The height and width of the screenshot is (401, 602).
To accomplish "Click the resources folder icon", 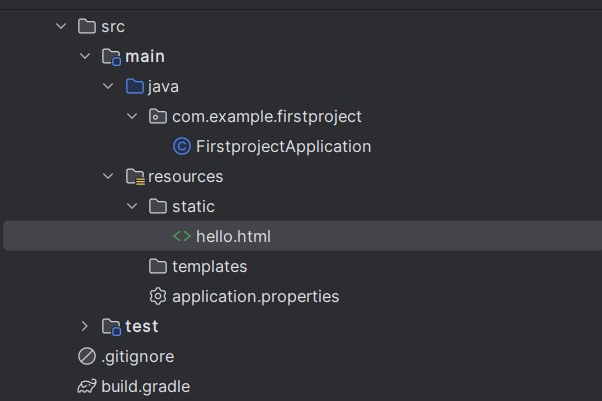I will pos(135,177).
